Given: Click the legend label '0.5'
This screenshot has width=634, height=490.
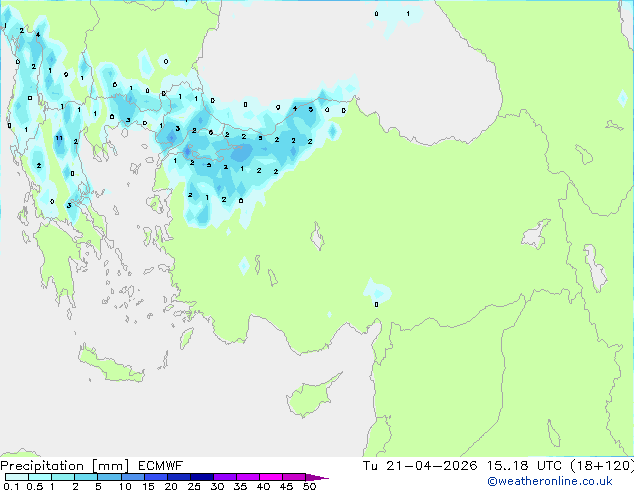Looking at the screenshot, I should tap(35, 486).
